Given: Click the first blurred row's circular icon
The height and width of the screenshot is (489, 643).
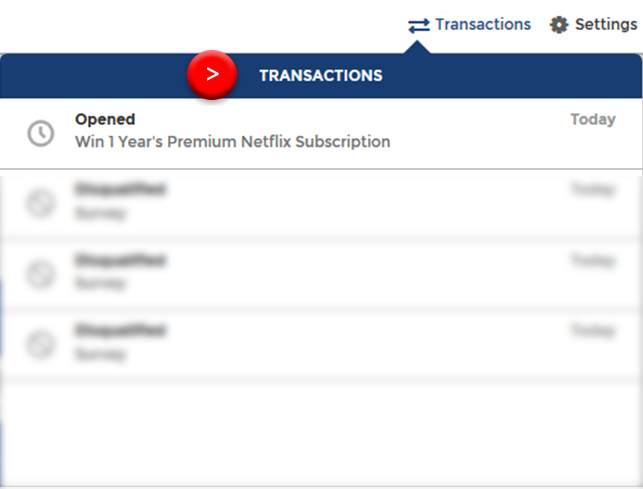Looking at the screenshot, I should point(40,203).
